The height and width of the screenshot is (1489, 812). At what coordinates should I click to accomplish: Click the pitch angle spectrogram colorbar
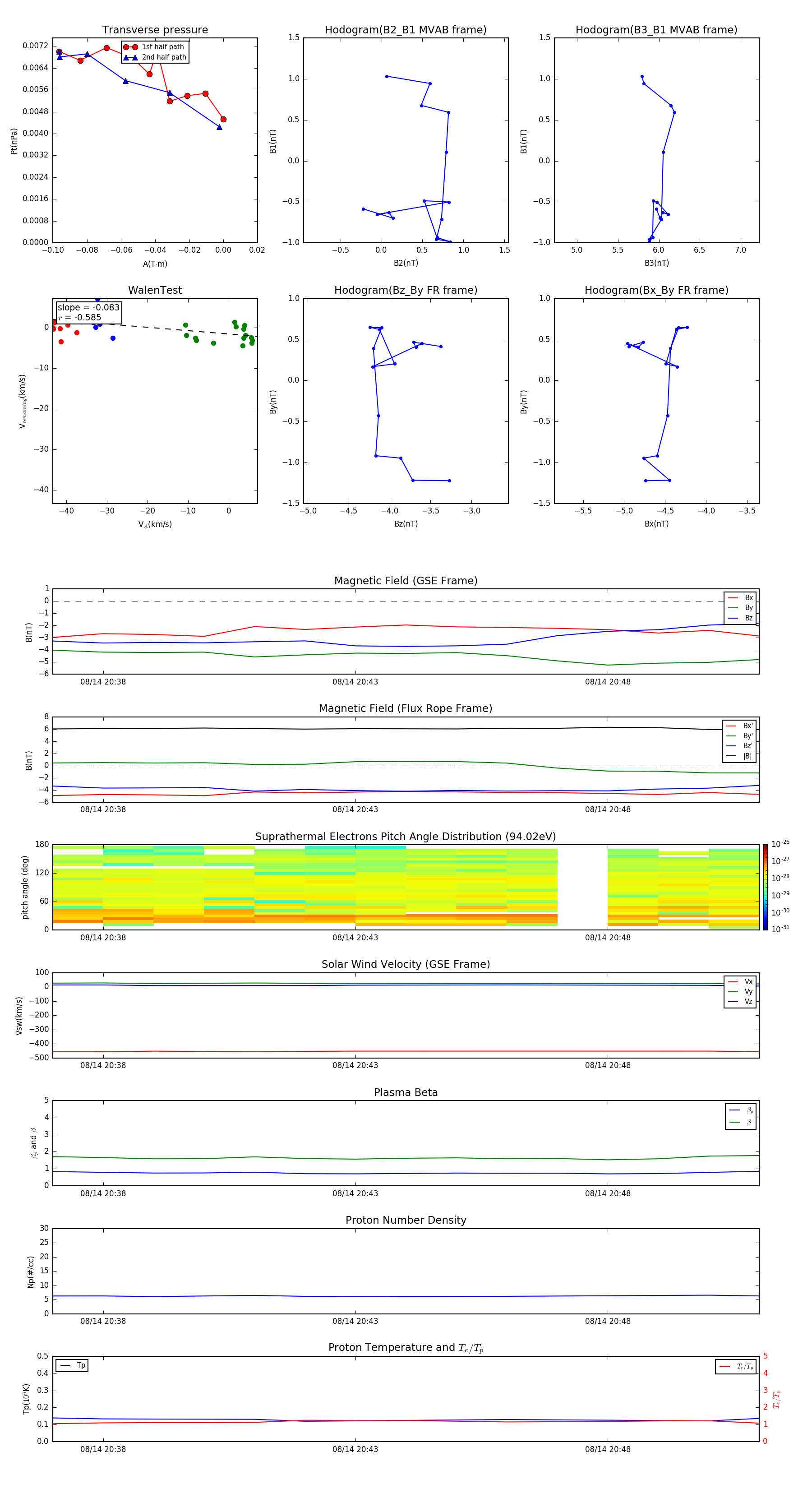[x=765, y=887]
